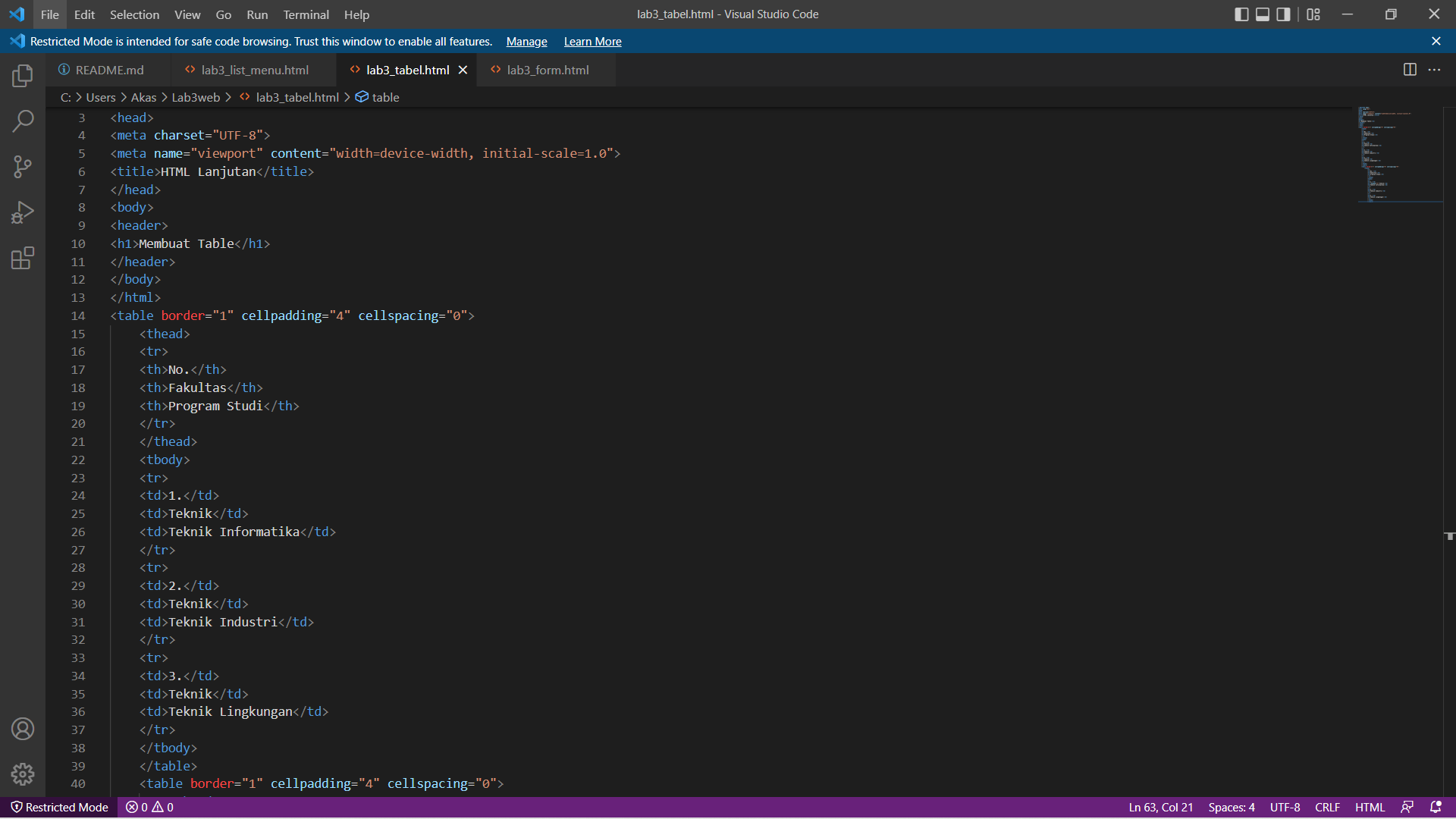
Task: Click the vertical editor scrollbar
Action: point(1449,451)
